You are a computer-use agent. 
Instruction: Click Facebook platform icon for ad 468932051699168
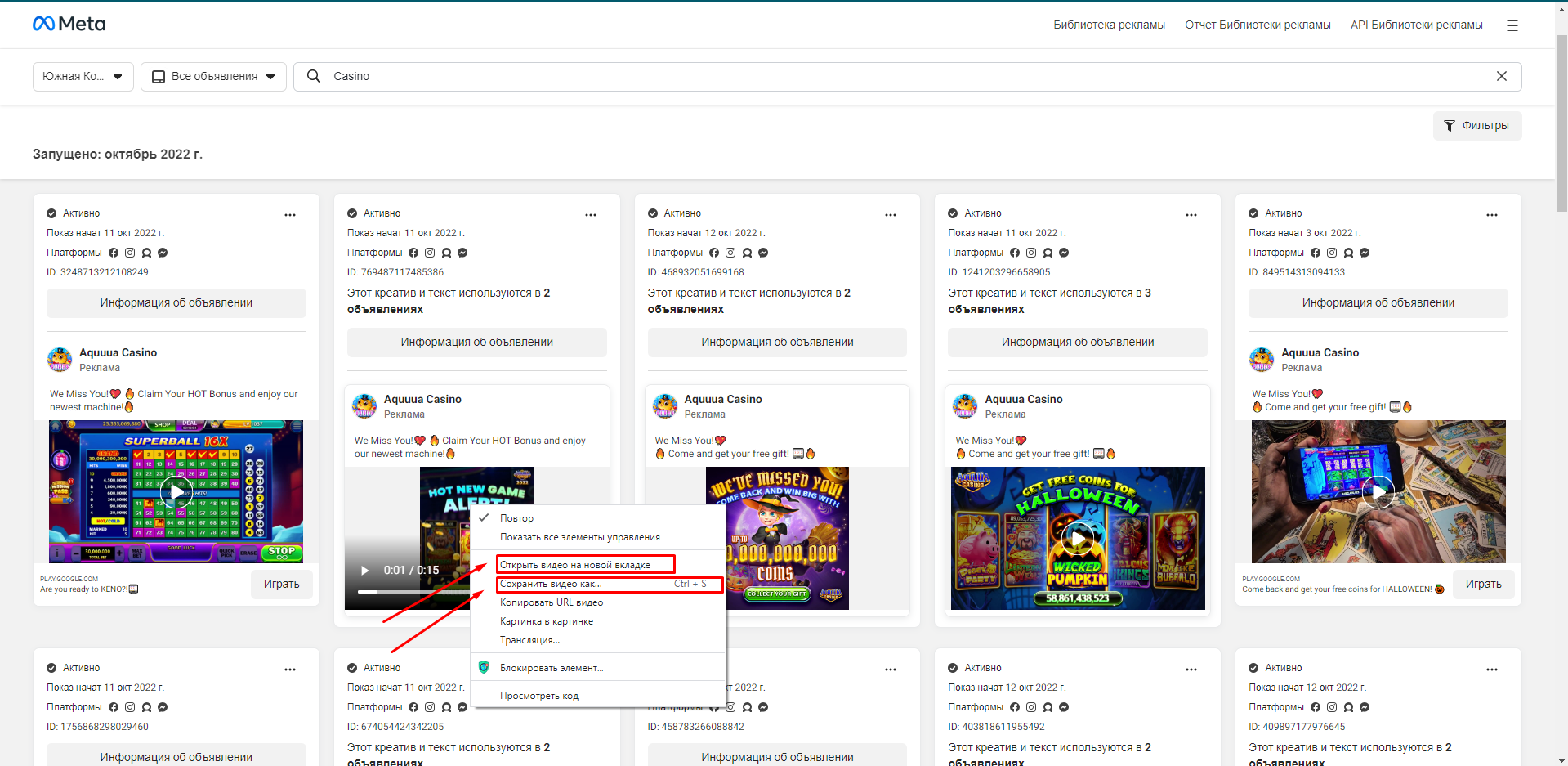tap(714, 253)
